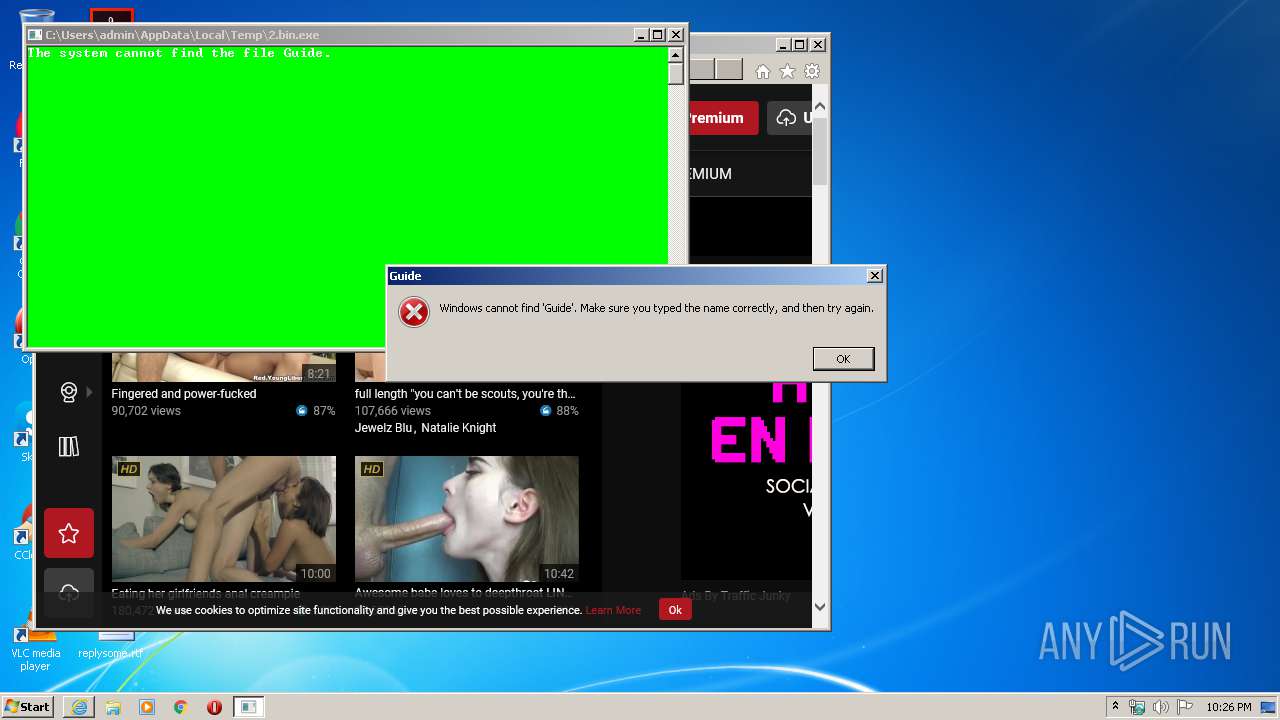Open the media player taskbar icon
The width and height of the screenshot is (1280, 720).
click(x=147, y=707)
